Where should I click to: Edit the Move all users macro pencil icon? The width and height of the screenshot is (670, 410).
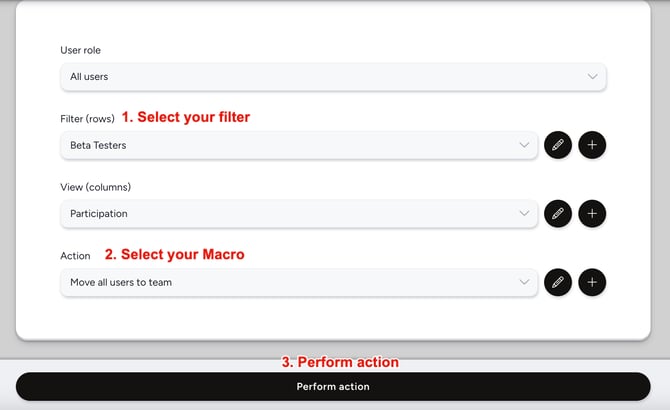[558, 282]
